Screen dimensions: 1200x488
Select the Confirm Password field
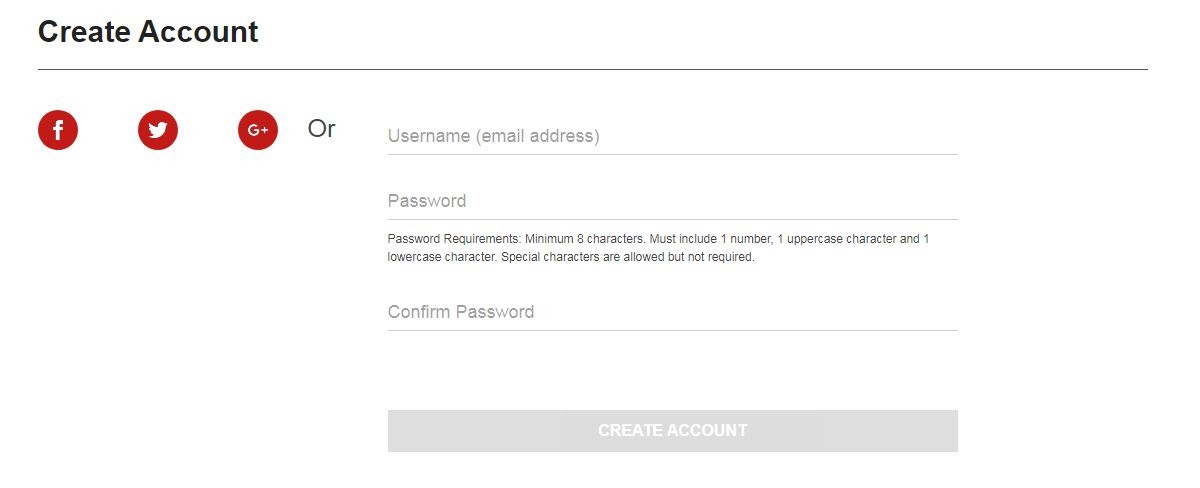coord(672,312)
